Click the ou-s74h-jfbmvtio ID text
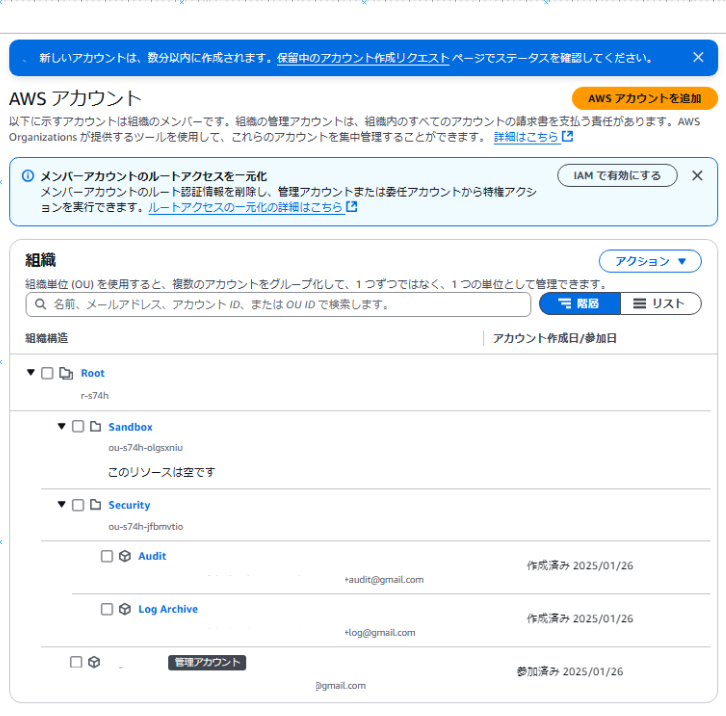This screenshot has width=726, height=716. click(146, 527)
